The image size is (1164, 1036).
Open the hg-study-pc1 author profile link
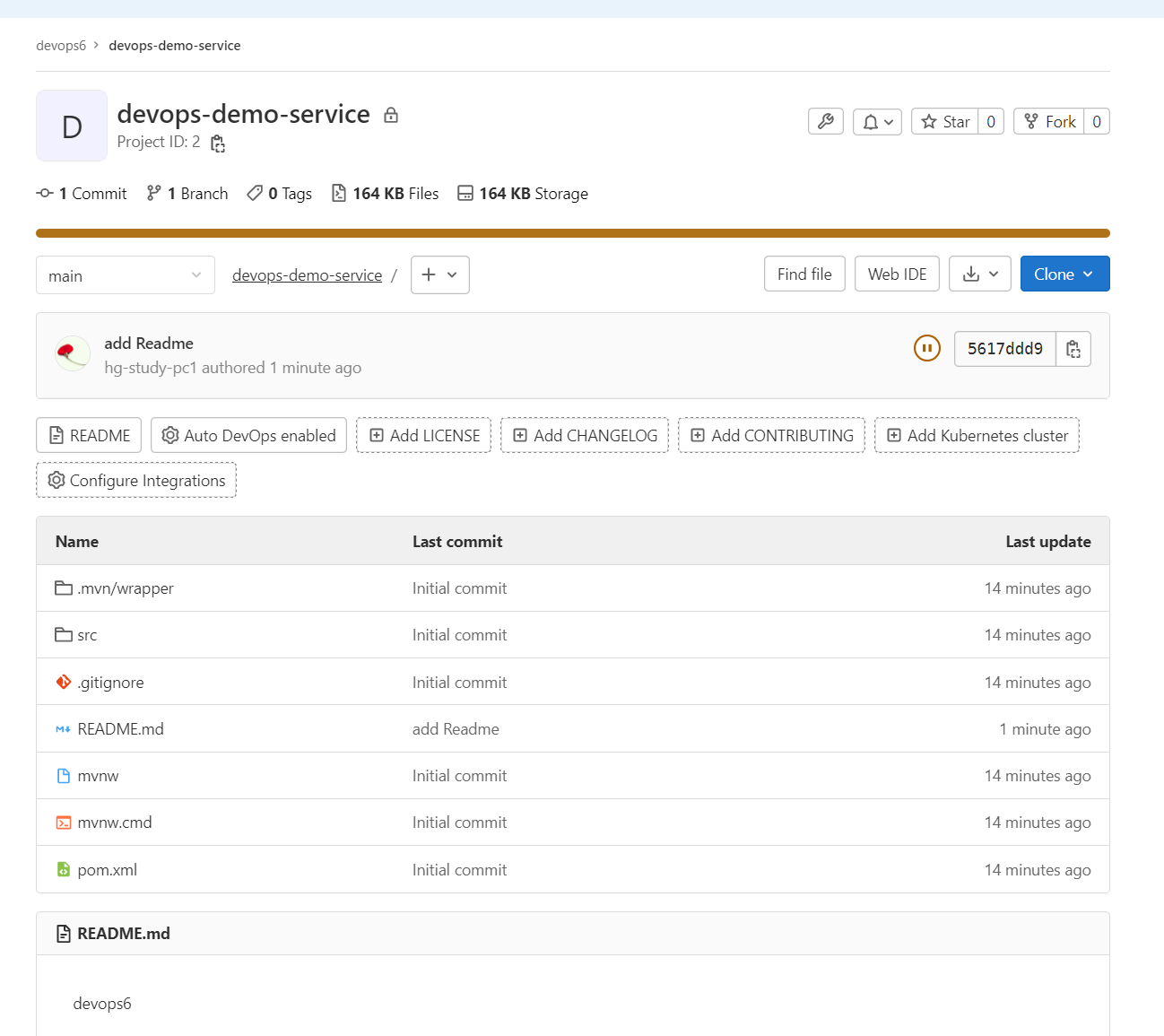click(151, 368)
